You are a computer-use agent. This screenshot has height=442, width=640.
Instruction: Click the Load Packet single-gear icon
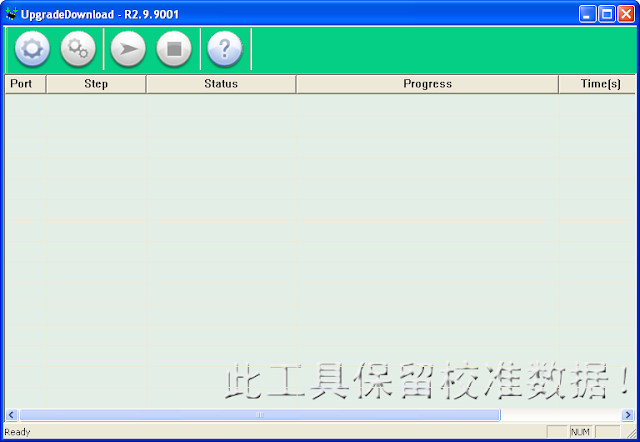pyautogui.click(x=32, y=49)
